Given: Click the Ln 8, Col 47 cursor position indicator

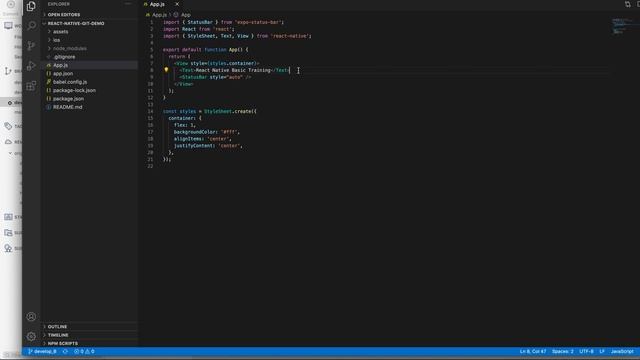Looking at the screenshot, I should (x=533, y=351).
